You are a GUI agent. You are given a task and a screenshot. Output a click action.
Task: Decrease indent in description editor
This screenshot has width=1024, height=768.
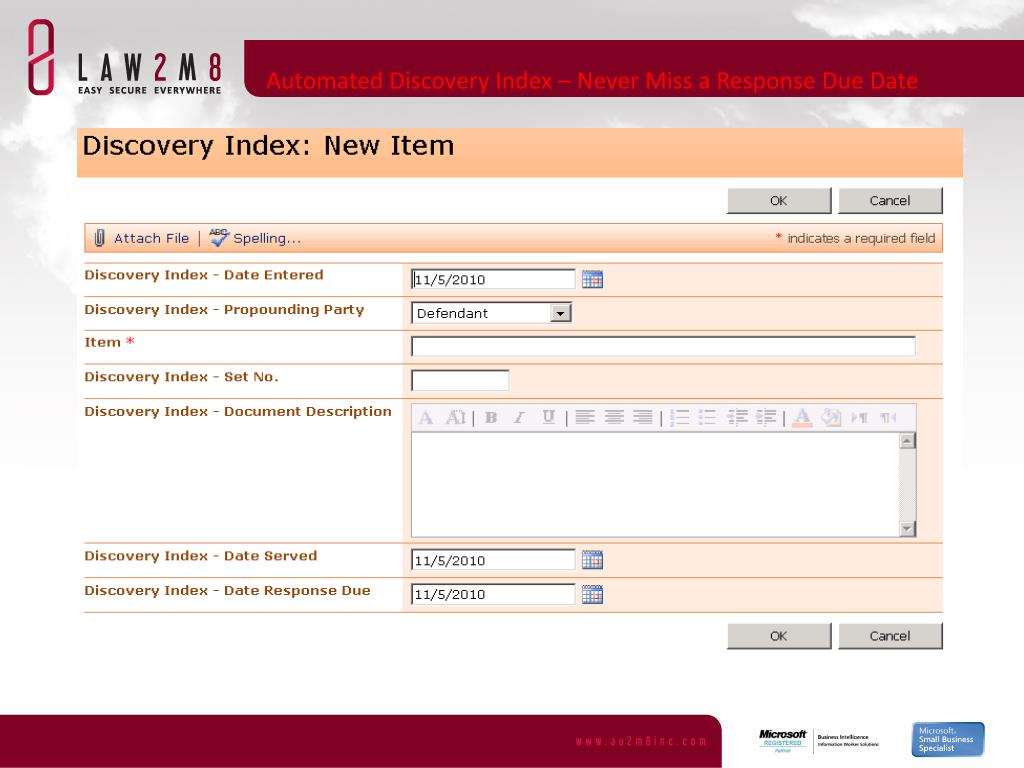[x=737, y=417]
